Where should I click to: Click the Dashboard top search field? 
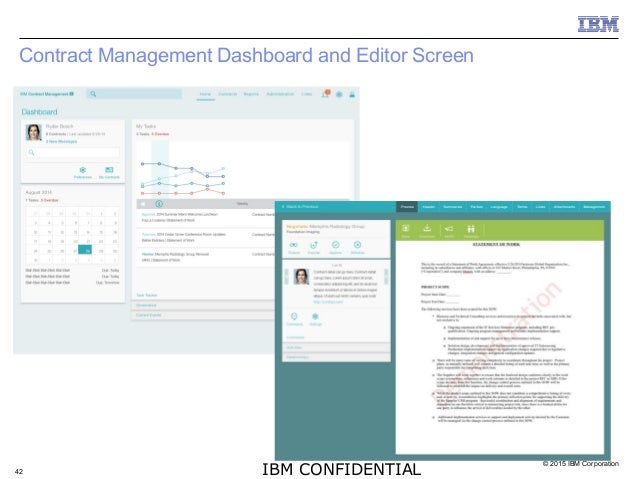(134, 94)
